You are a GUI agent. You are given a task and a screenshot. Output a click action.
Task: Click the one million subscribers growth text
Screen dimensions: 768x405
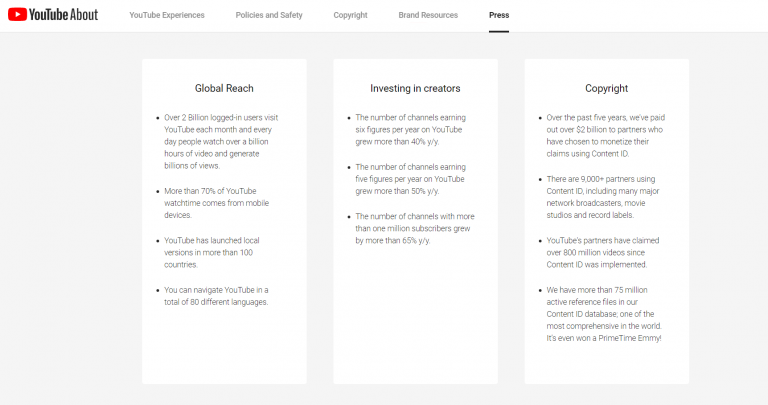click(413, 229)
